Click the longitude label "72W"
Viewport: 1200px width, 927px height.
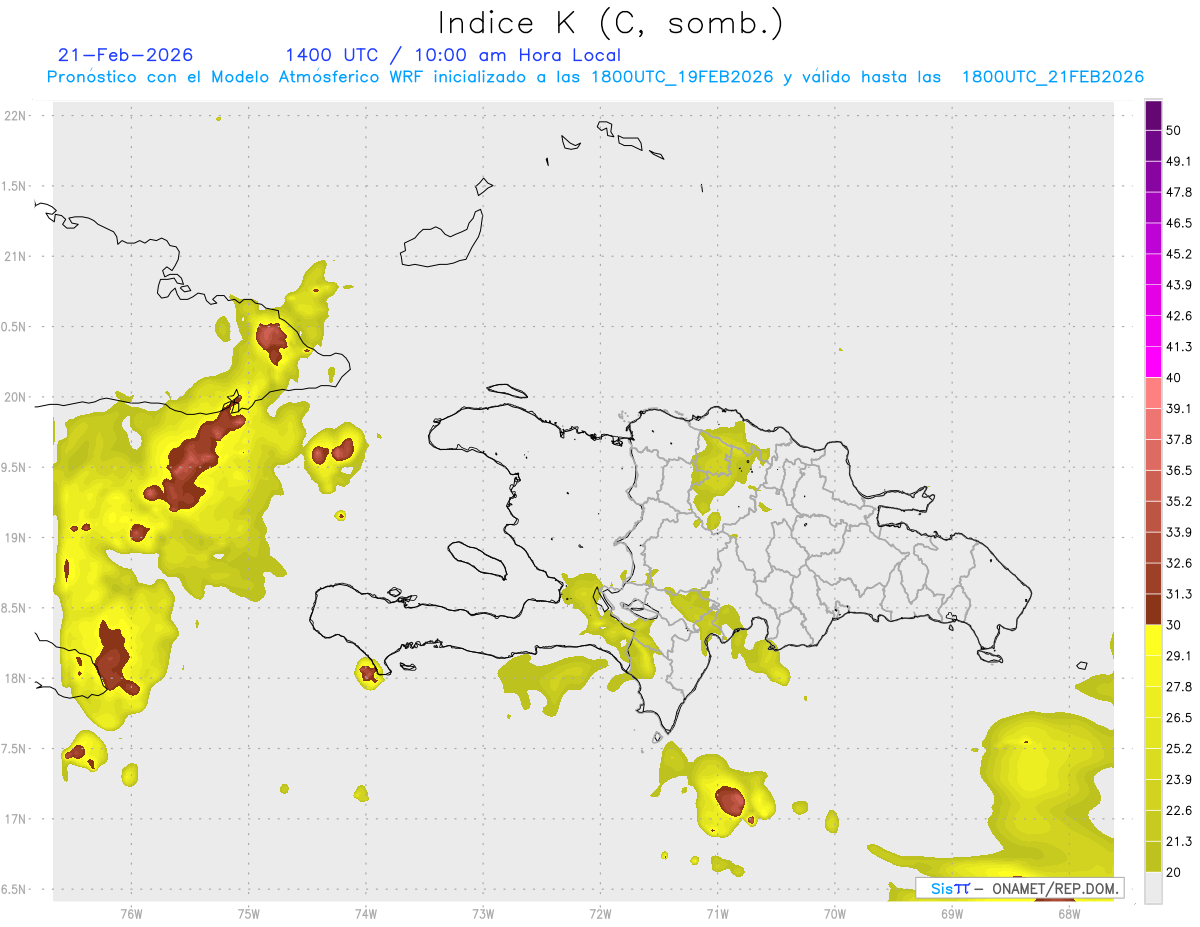coord(600,913)
